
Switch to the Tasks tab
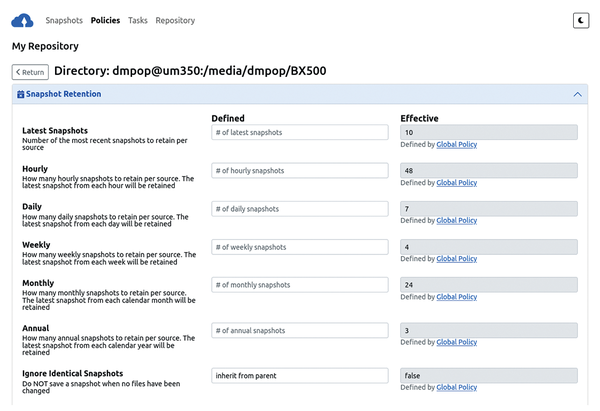pos(138,20)
